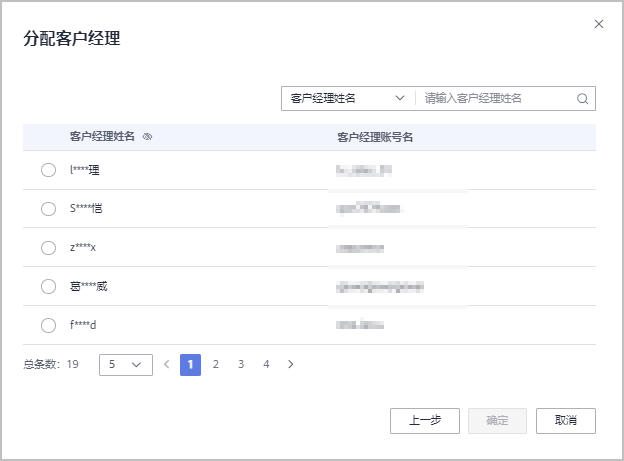Click the 总条数: 19 total count

51,364
